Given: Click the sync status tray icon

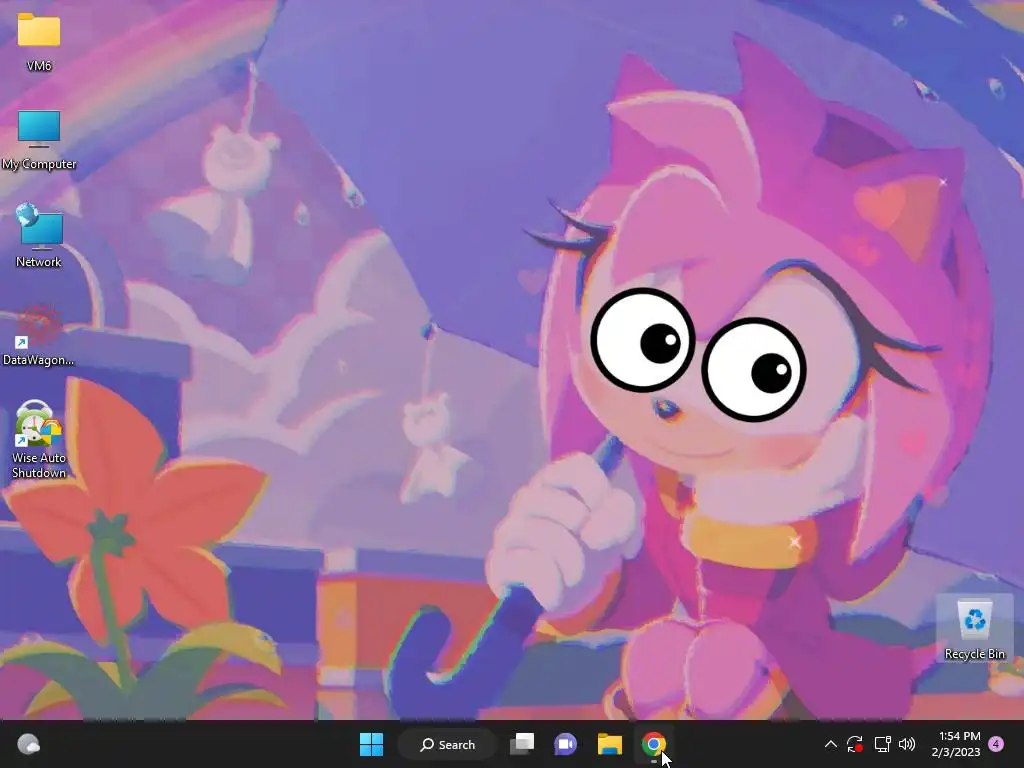Looking at the screenshot, I should (855, 744).
